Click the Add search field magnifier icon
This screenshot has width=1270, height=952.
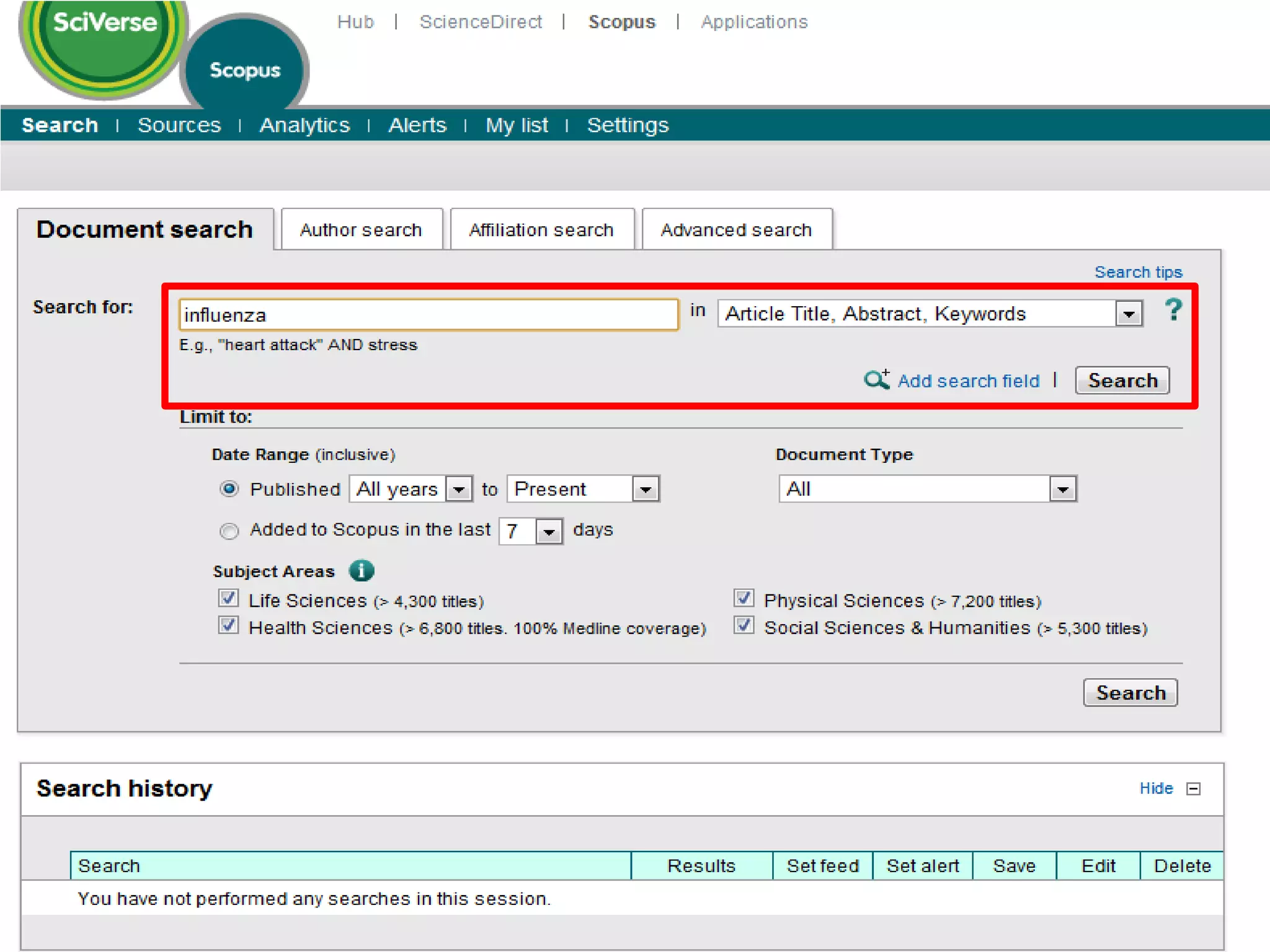click(876, 379)
